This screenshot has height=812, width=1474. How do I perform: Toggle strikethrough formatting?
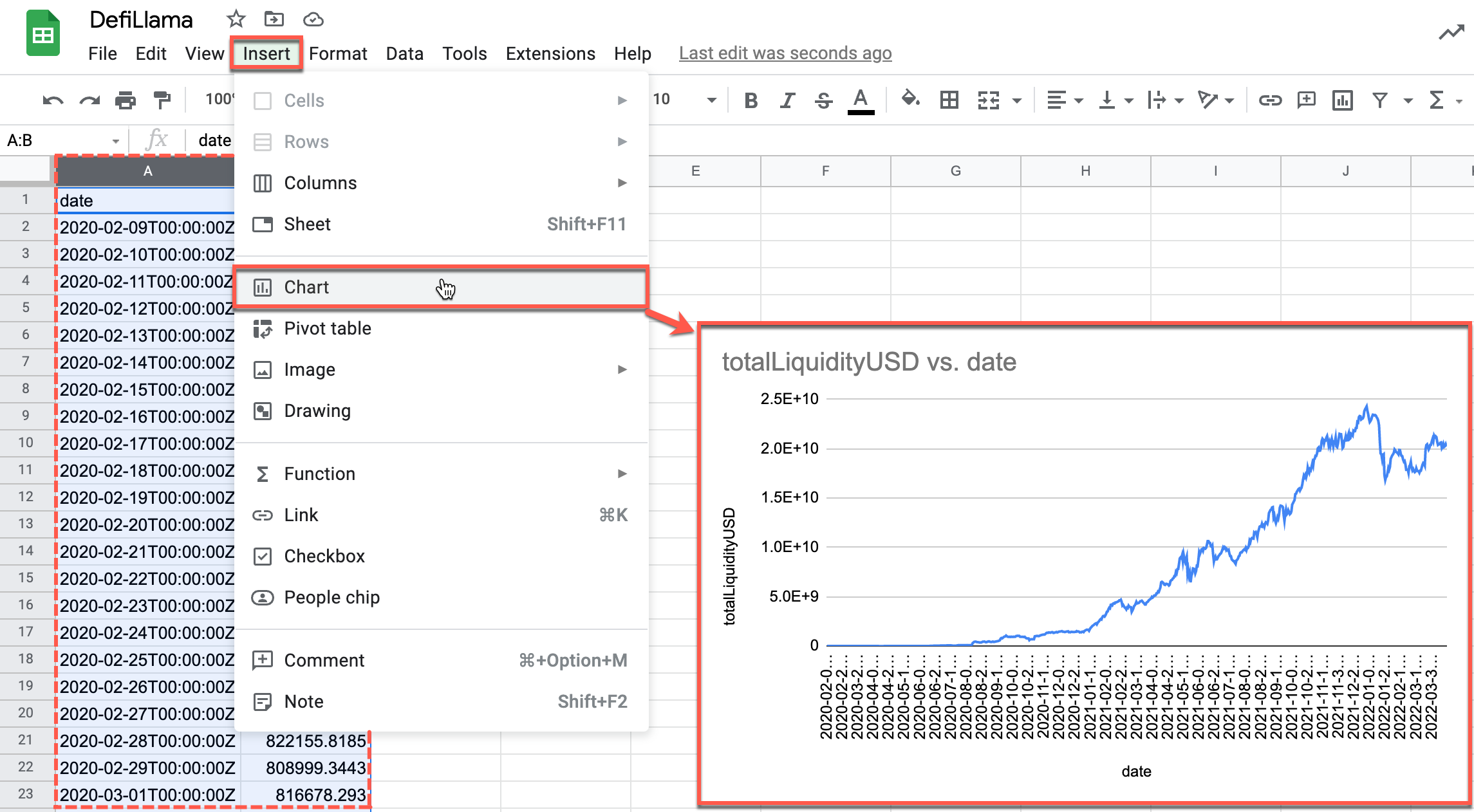823,100
